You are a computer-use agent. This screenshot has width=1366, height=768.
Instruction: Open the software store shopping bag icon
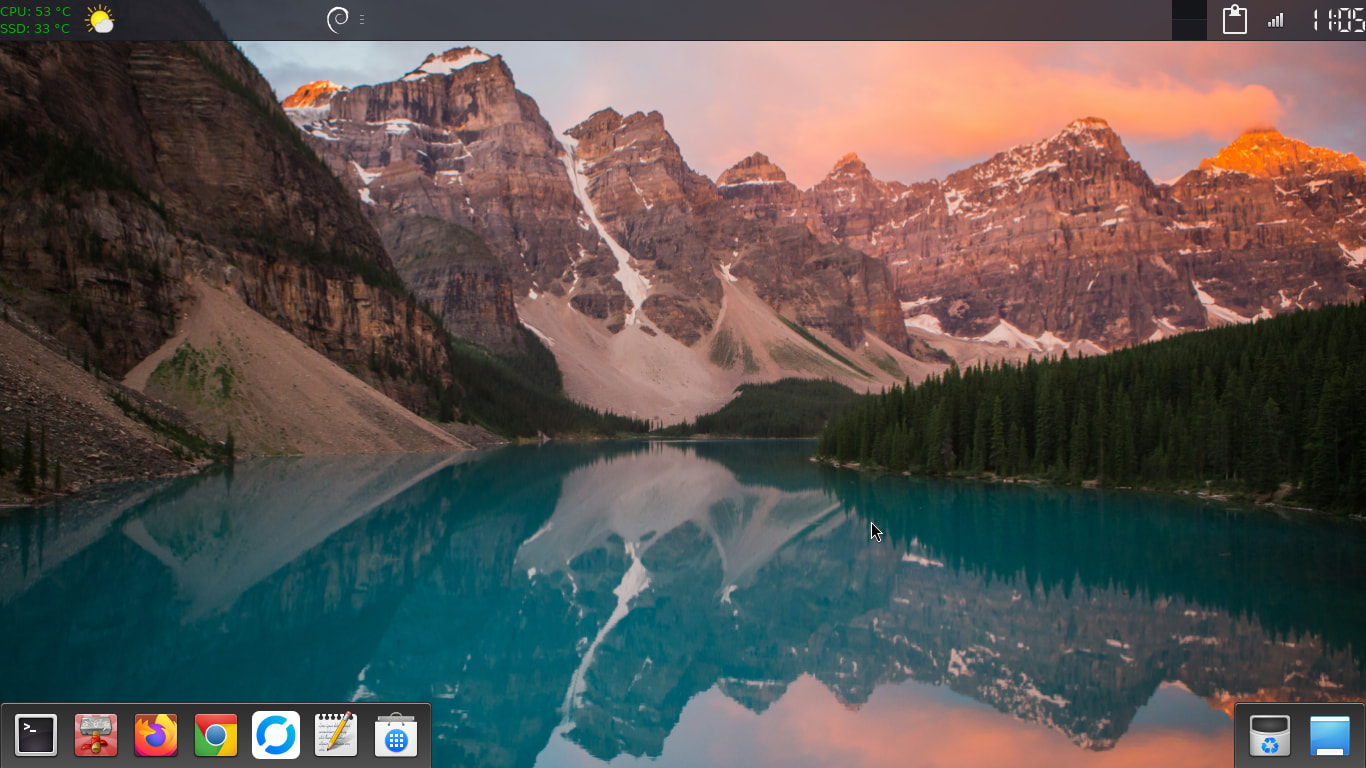(396, 737)
